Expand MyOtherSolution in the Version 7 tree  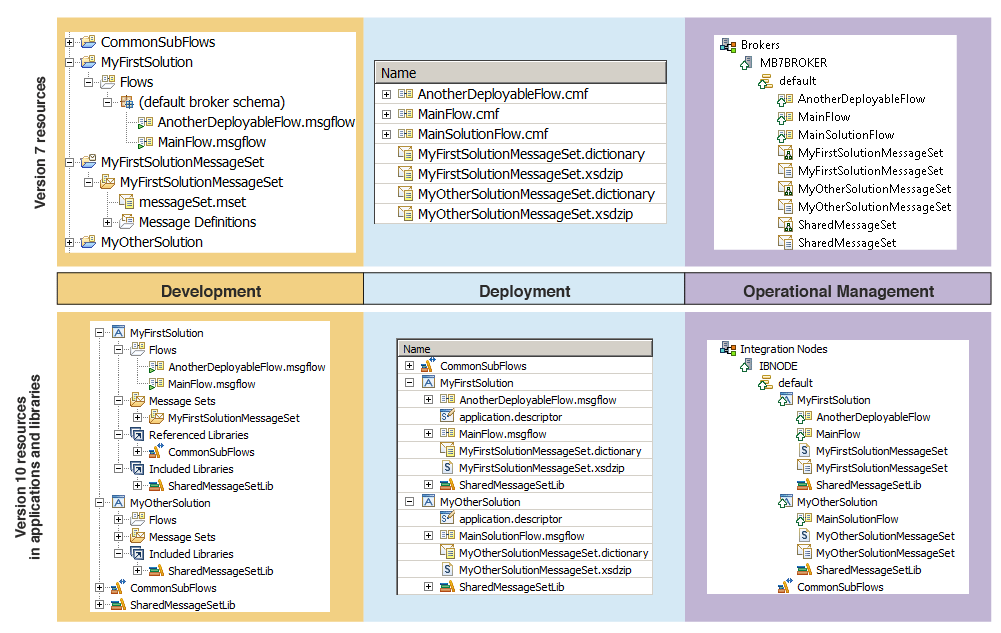point(69,242)
